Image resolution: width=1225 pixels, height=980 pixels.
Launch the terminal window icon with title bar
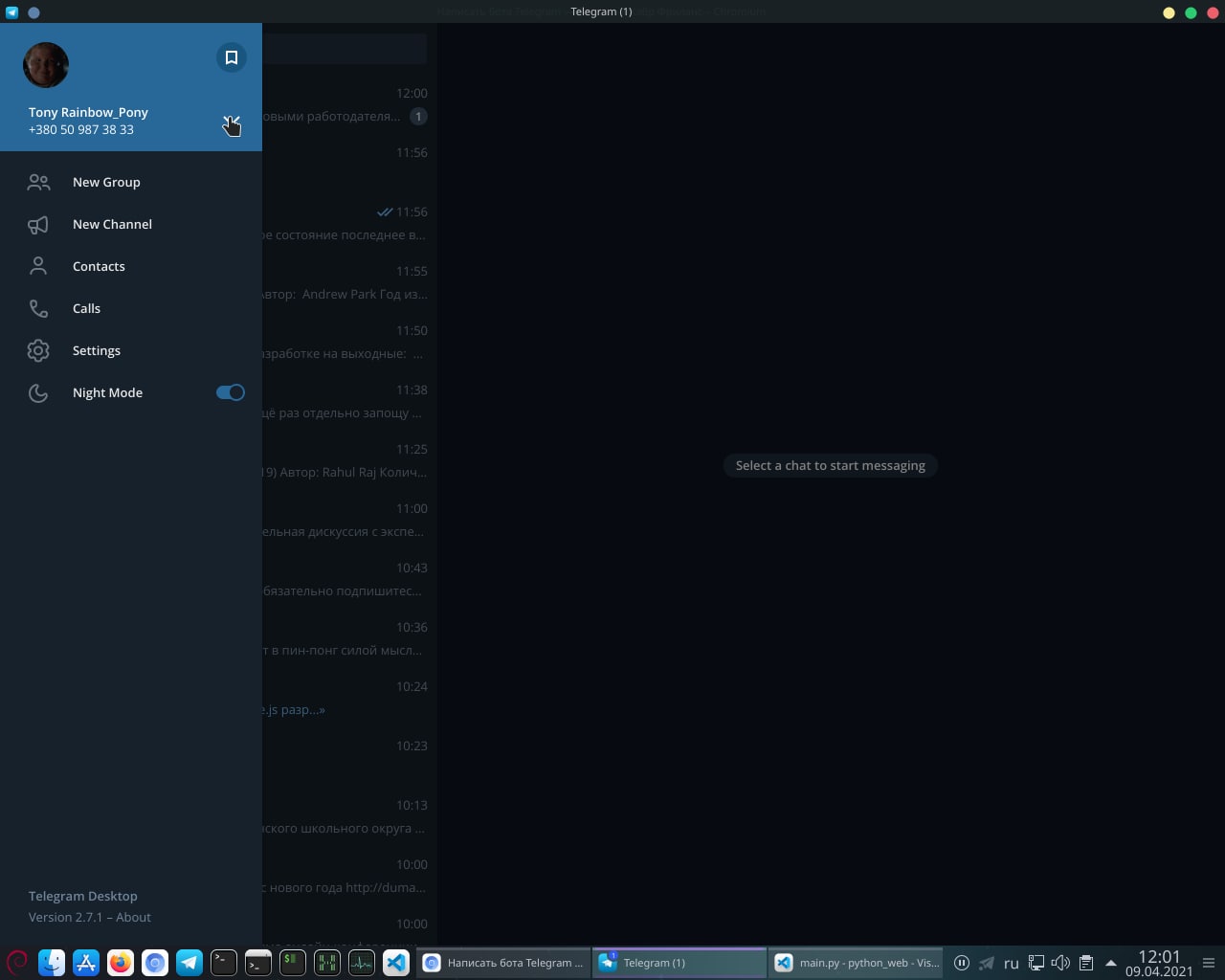(x=258, y=963)
